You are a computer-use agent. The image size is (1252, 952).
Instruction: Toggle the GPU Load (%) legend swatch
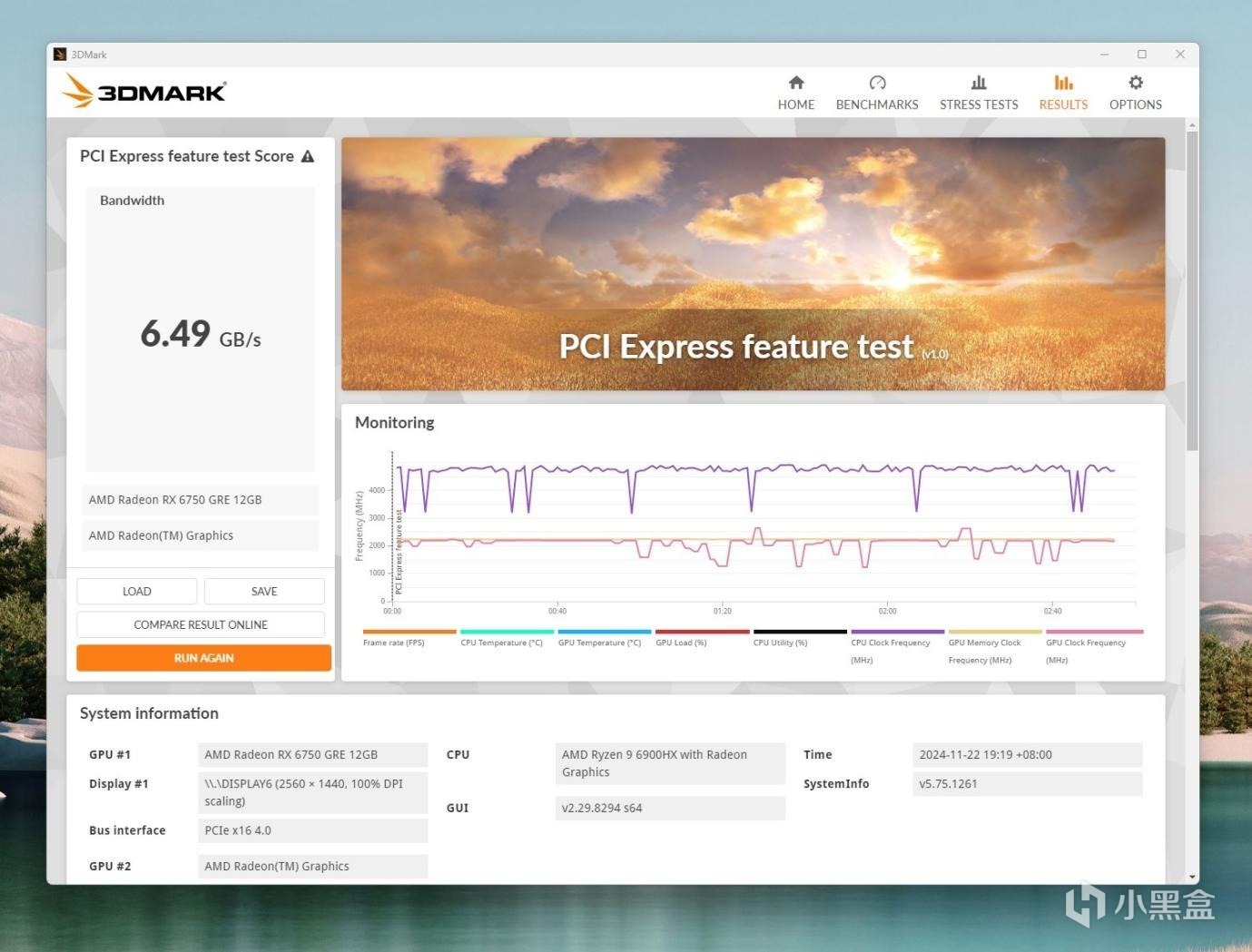703,632
